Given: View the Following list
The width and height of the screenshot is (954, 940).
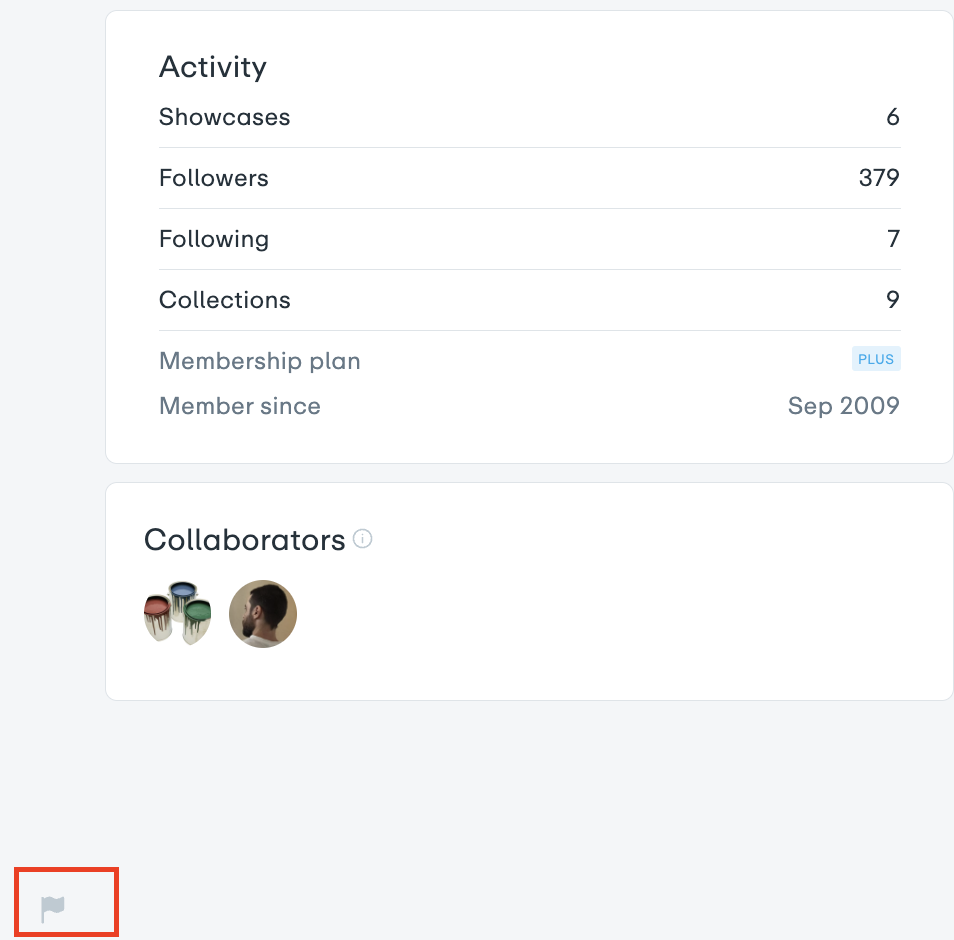Looking at the screenshot, I should [530, 239].
